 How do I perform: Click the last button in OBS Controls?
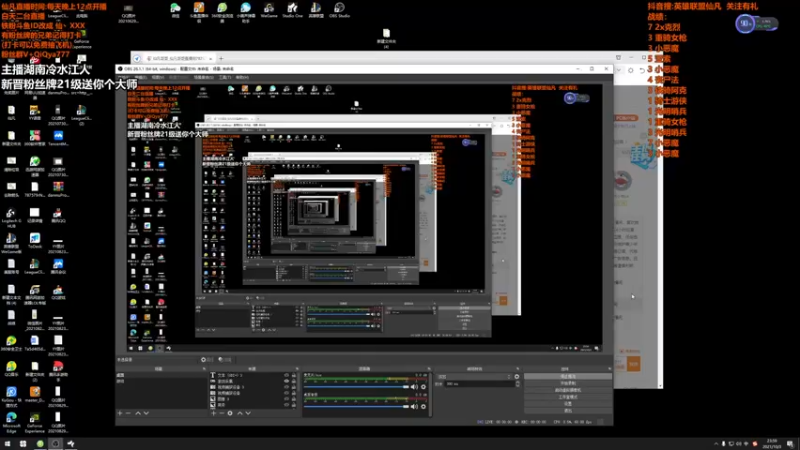[568, 410]
